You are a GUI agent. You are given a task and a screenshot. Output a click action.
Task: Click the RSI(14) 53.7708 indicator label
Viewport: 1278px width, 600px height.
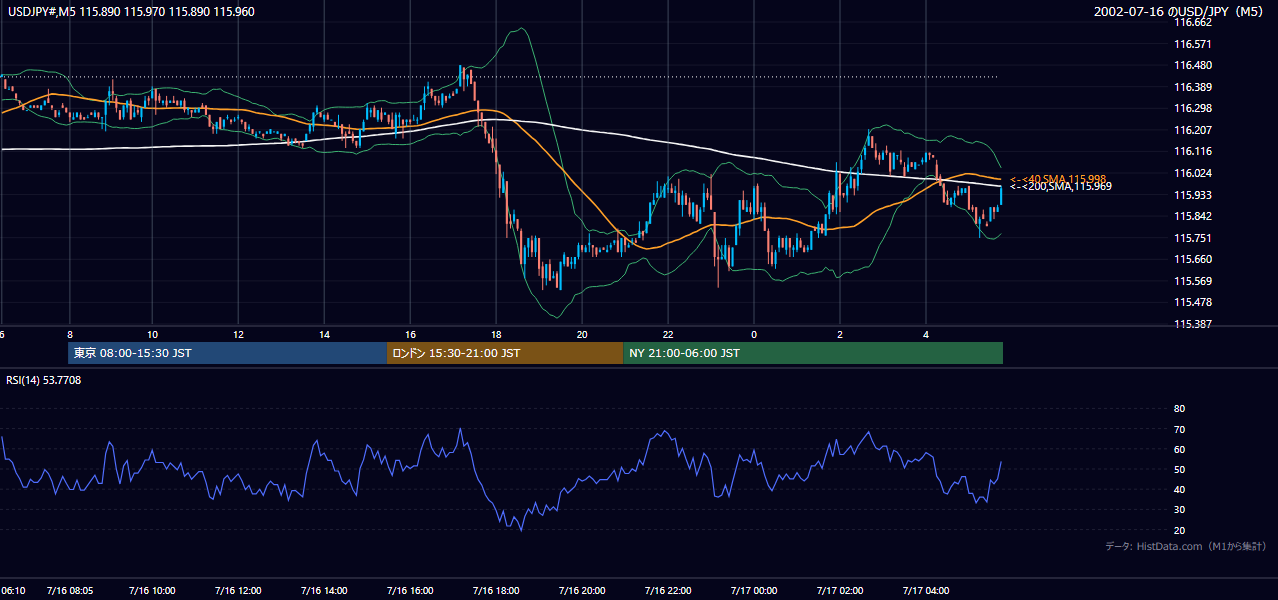[x=42, y=380]
